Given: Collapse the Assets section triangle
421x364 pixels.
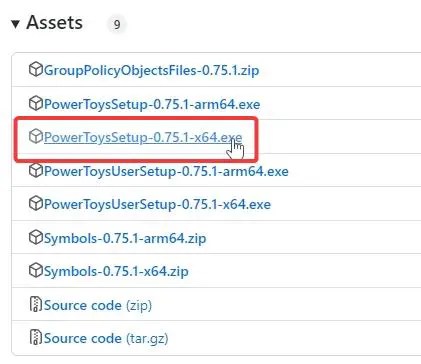Looking at the screenshot, I should [x=15, y=24].
